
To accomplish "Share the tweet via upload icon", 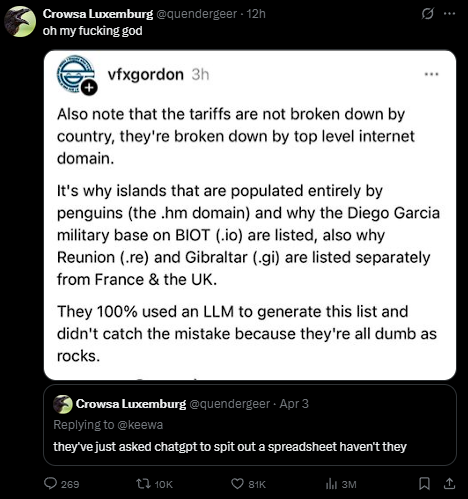I will click(449, 484).
